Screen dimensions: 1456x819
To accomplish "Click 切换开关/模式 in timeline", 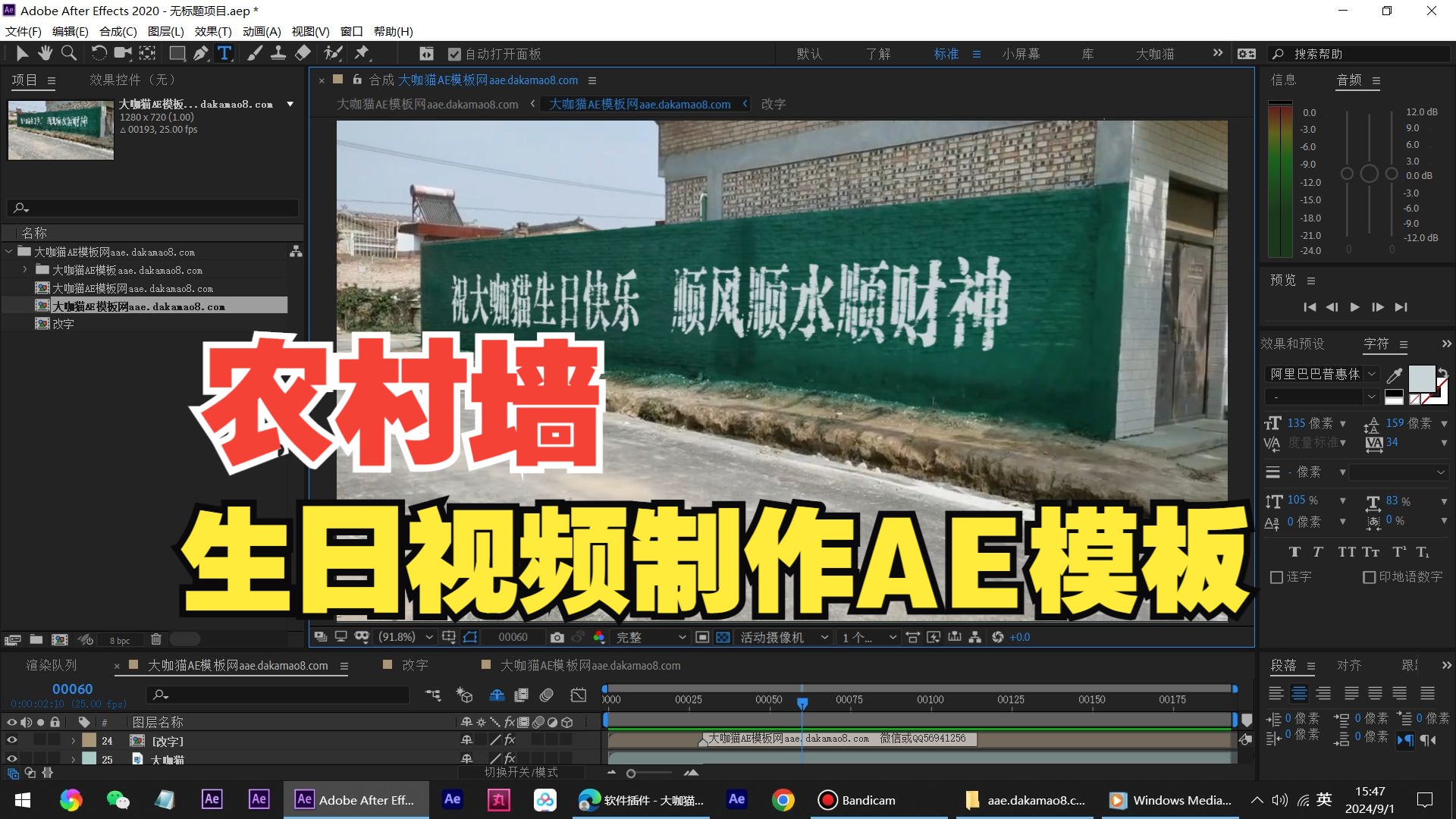I will [521, 772].
